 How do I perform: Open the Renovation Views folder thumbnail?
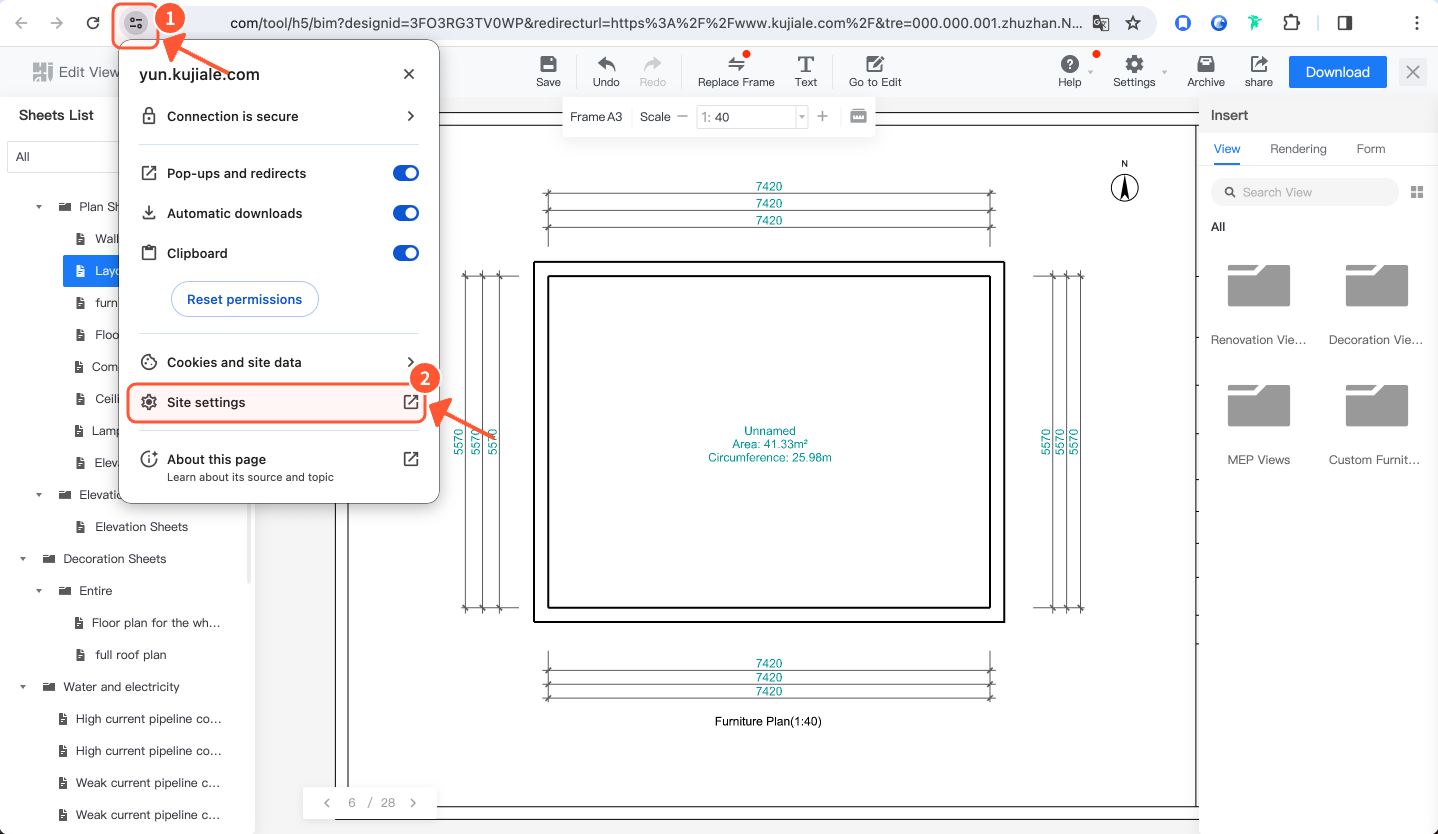point(1258,286)
